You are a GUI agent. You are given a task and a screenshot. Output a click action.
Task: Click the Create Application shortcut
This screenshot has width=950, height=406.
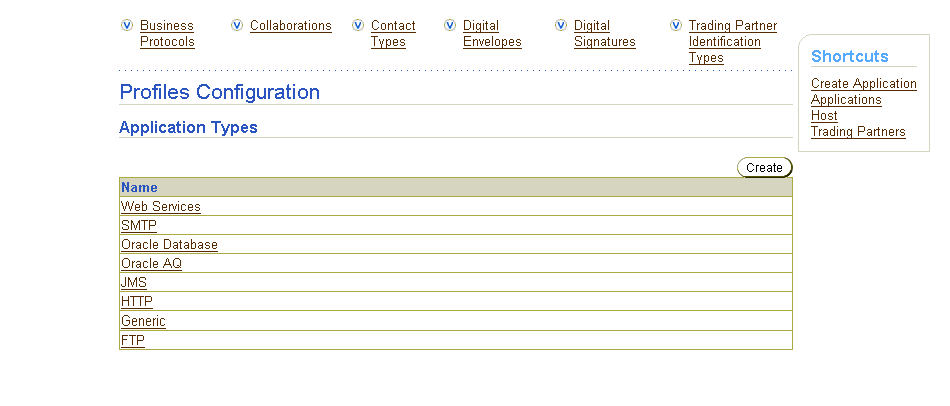pyautogui.click(x=863, y=84)
